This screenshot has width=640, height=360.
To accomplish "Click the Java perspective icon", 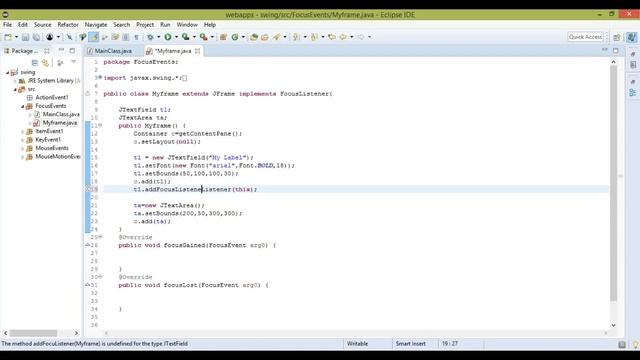I will coord(631,37).
